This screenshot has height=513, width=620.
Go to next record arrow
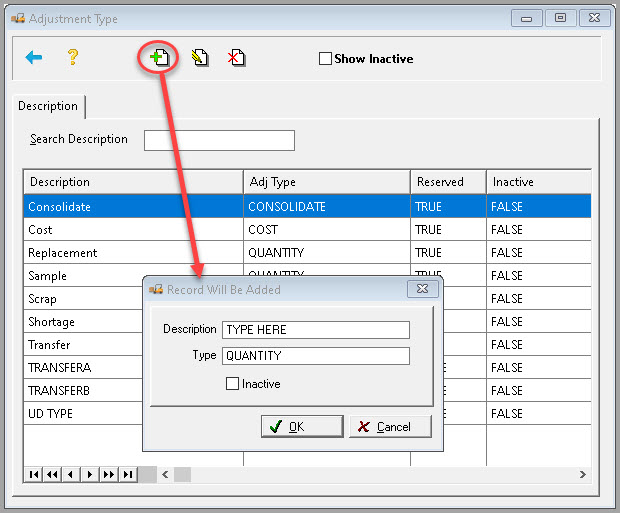[x=90, y=474]
